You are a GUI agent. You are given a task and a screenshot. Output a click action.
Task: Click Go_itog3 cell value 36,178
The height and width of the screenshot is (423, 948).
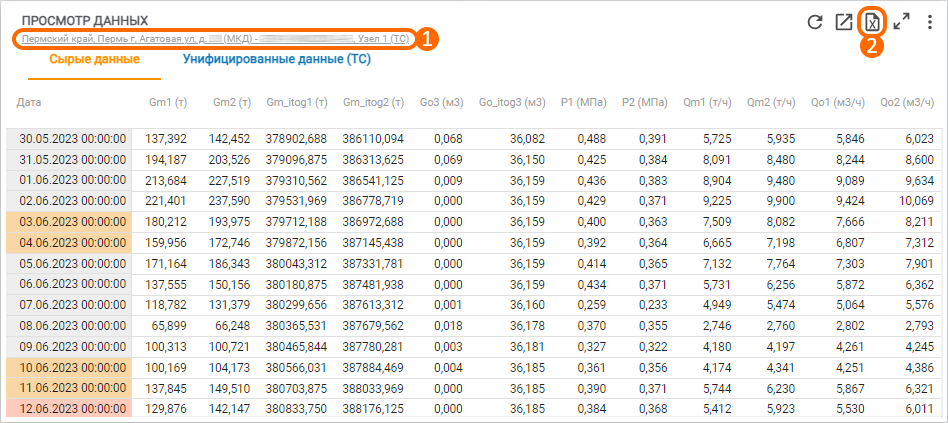[527, 326]
